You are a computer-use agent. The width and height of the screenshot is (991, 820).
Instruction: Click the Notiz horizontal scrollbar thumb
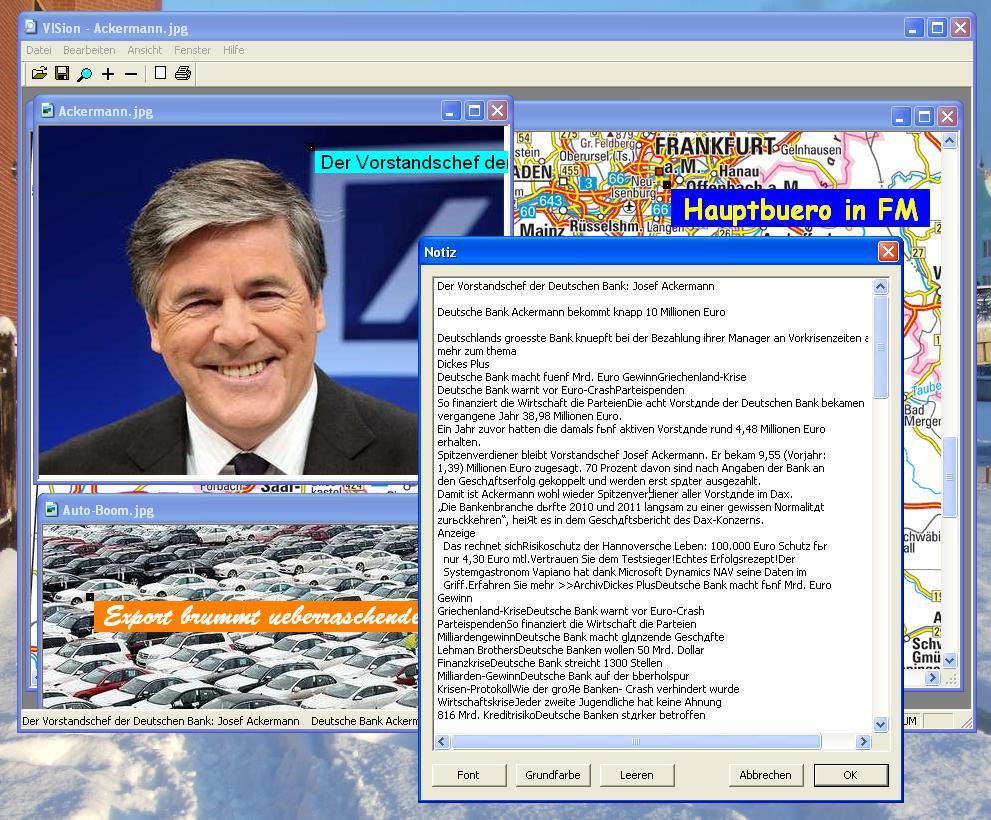[636, 742]
